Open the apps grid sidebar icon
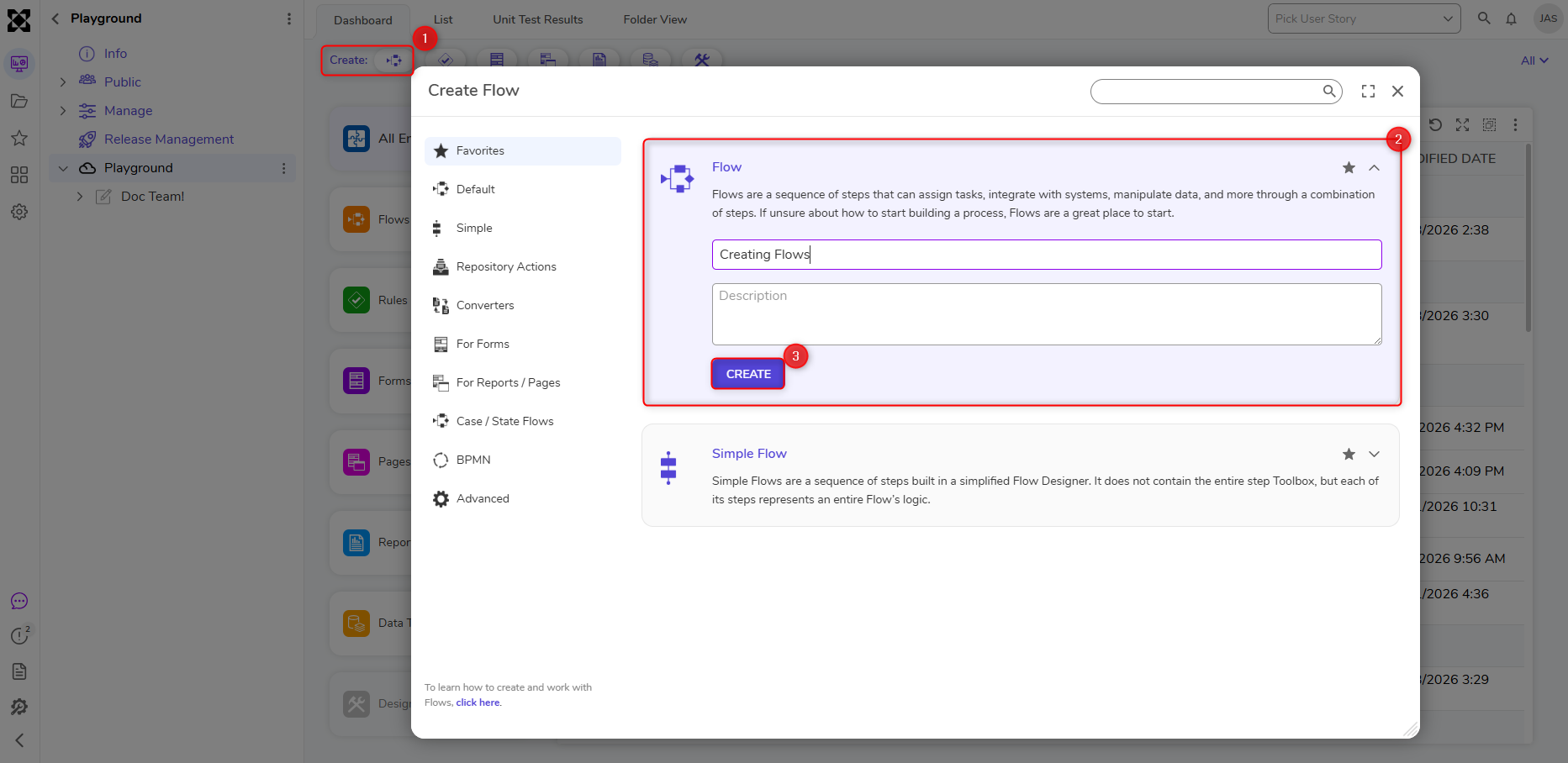1568x763 pixels. point(19,175)
